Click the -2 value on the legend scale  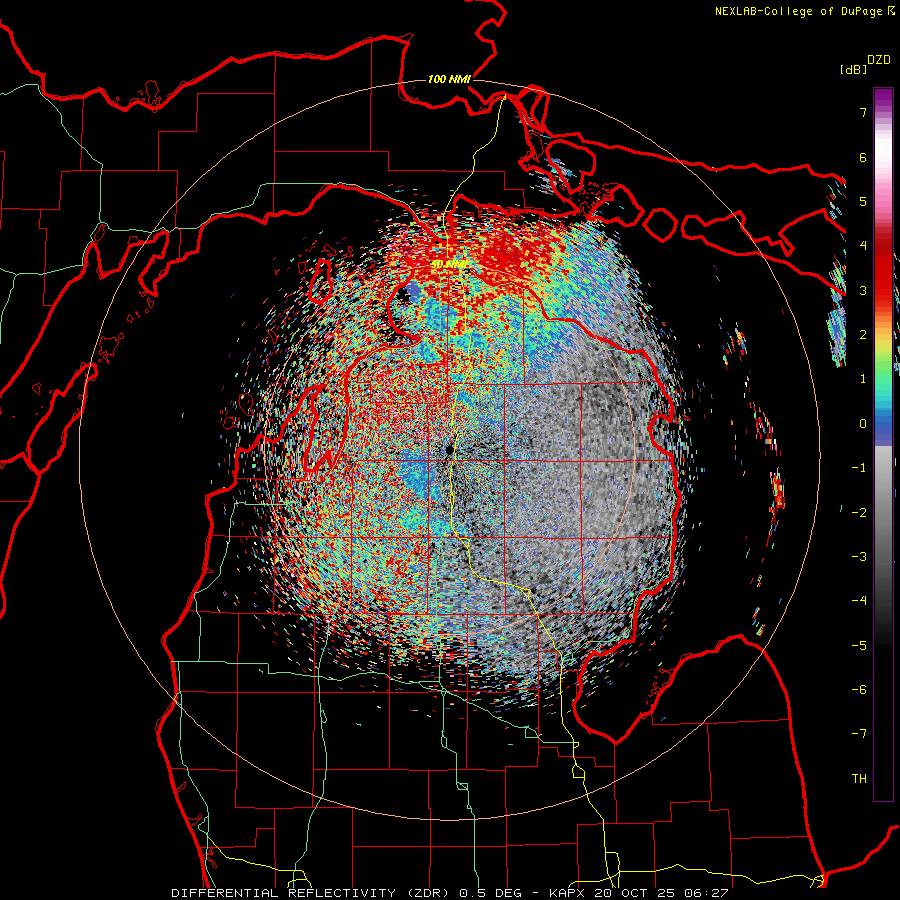(x=859, y=513)
